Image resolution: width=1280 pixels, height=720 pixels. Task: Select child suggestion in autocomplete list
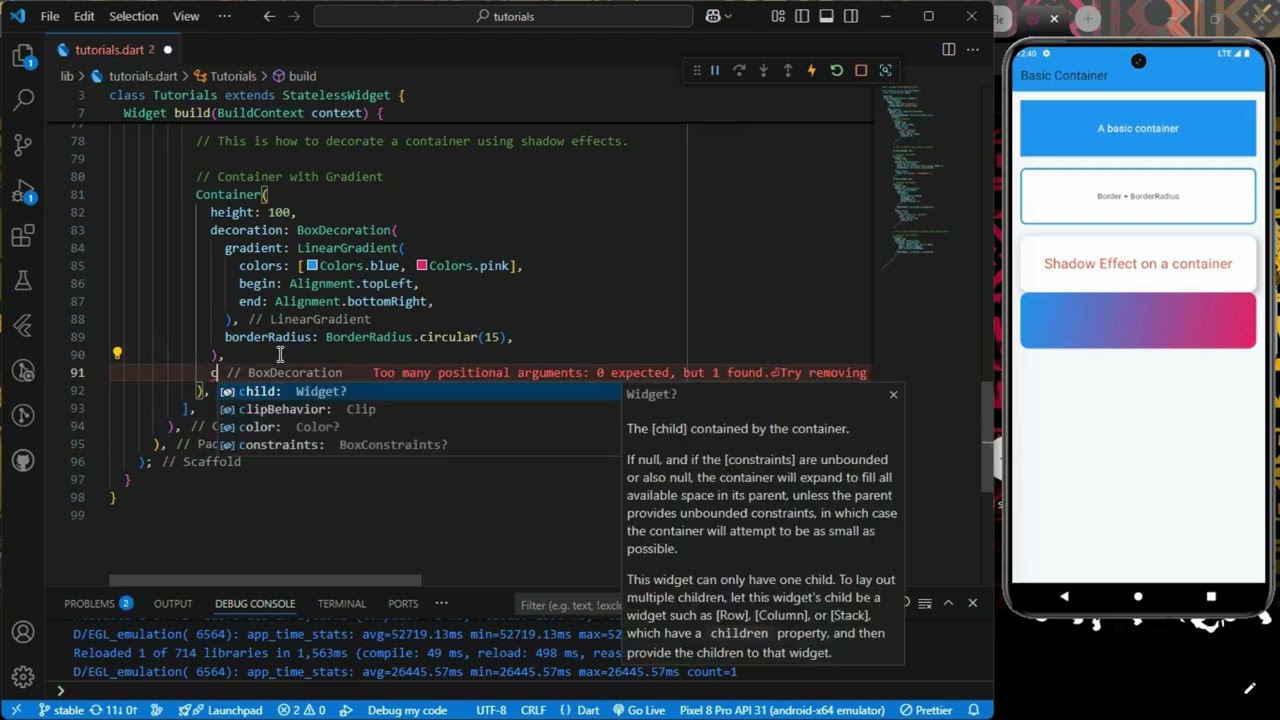418,391
